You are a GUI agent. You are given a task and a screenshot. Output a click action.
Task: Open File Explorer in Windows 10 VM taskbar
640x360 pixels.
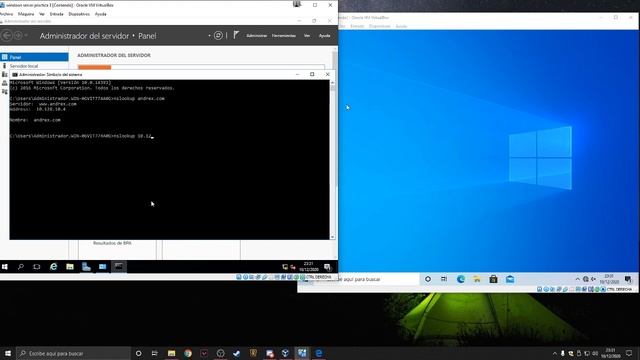coord(477,279)
